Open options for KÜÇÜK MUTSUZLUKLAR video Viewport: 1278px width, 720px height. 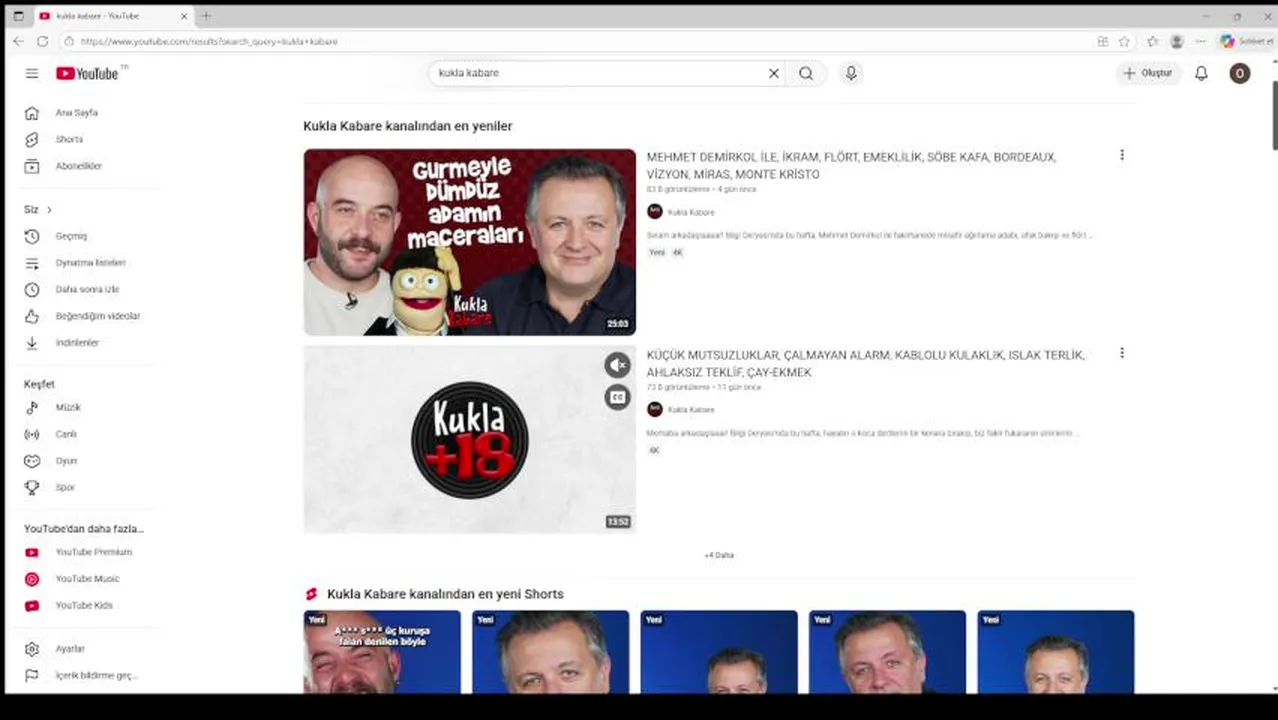click(1121, 353)
